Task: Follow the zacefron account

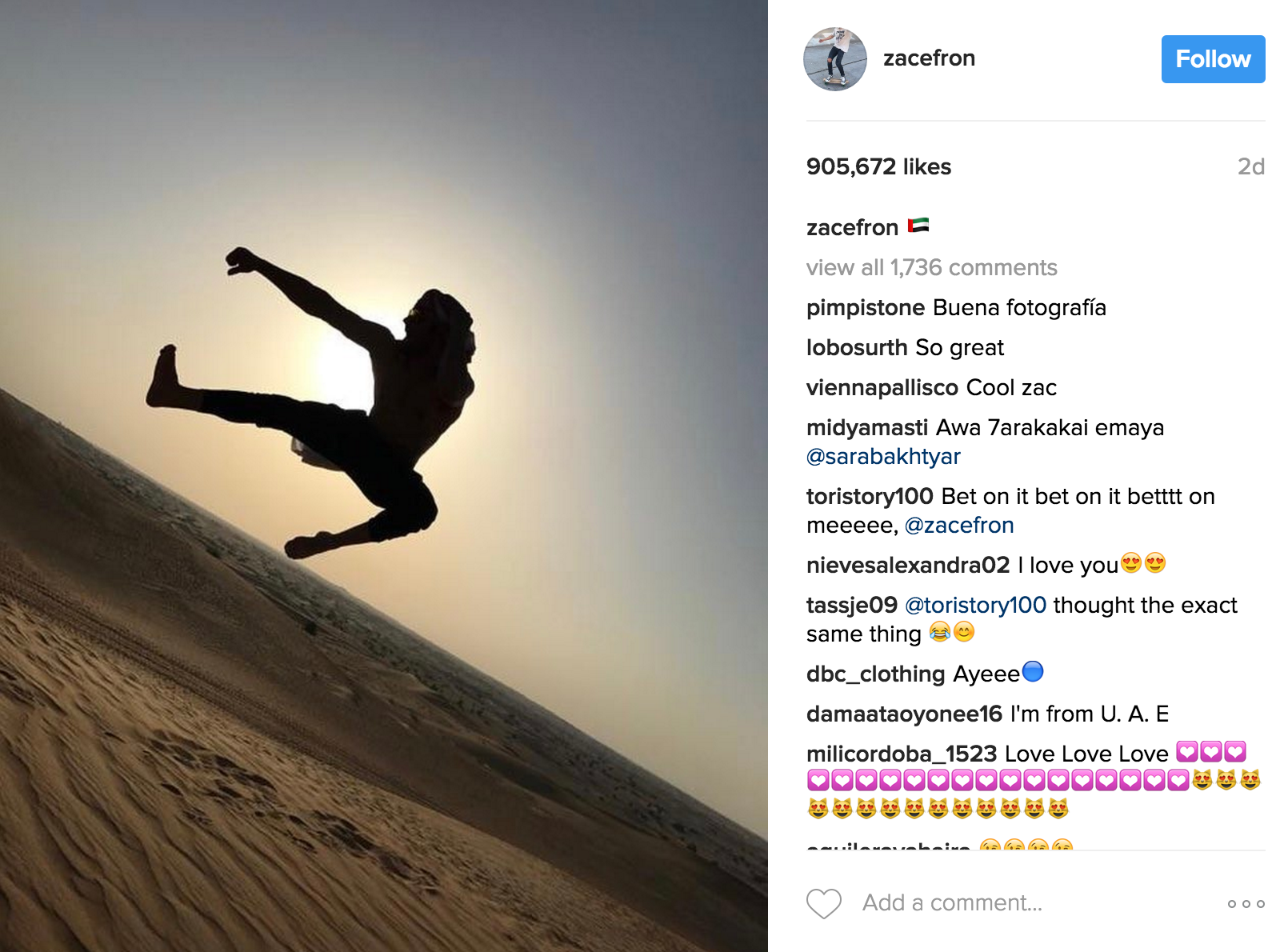Action: [1213, 59]
